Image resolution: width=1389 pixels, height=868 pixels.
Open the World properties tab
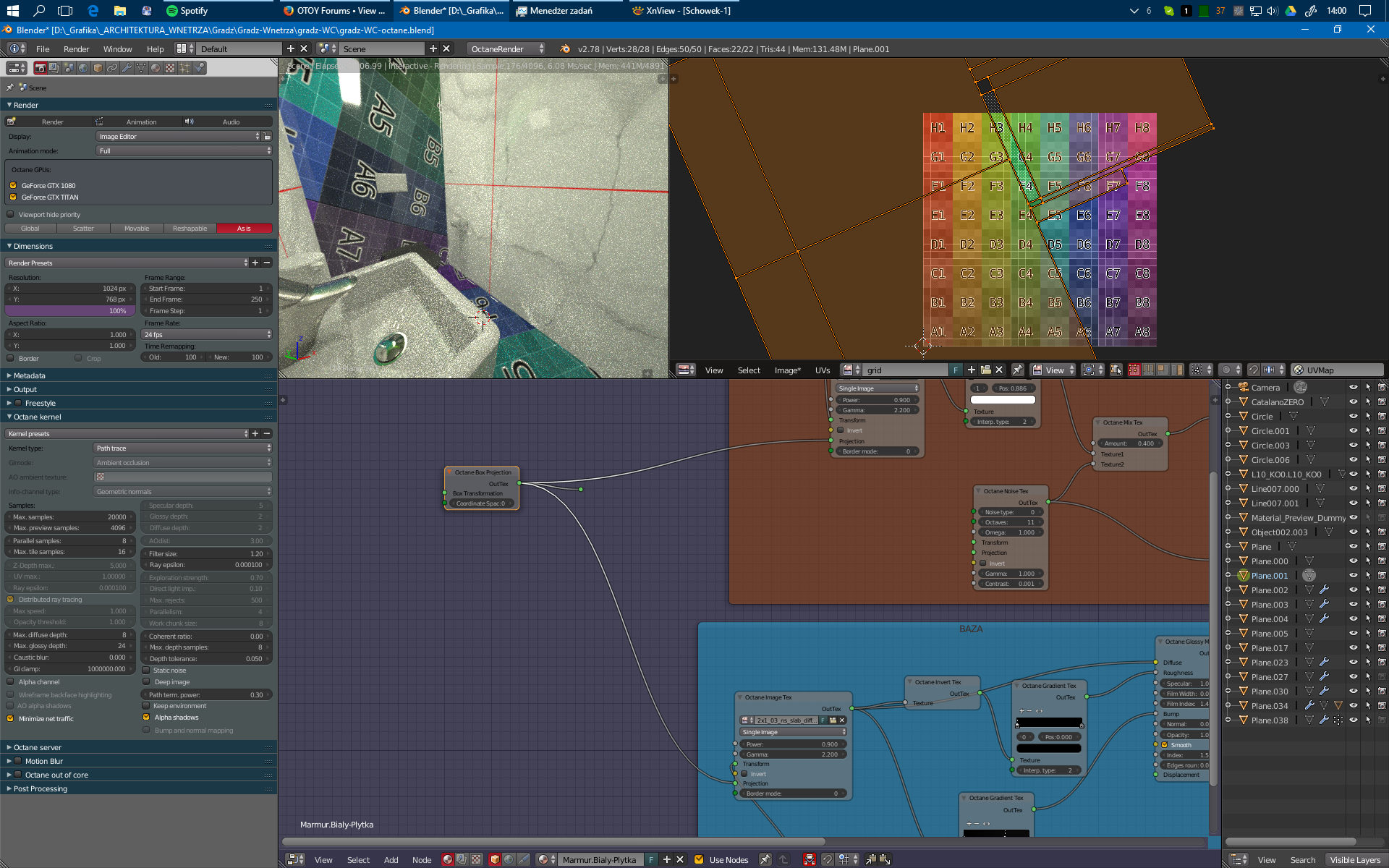tap(83, 68)
